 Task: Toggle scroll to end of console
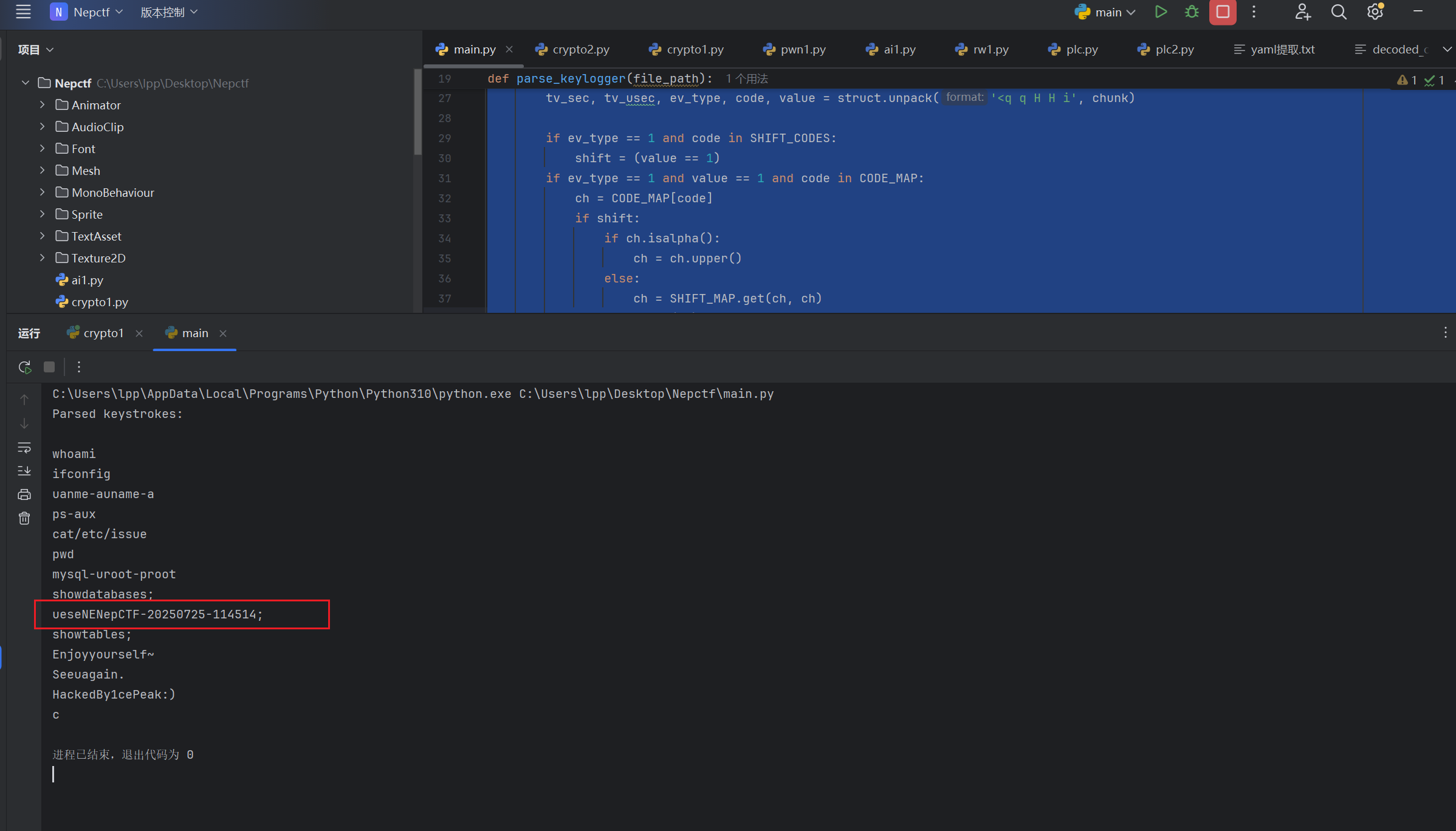24,471
